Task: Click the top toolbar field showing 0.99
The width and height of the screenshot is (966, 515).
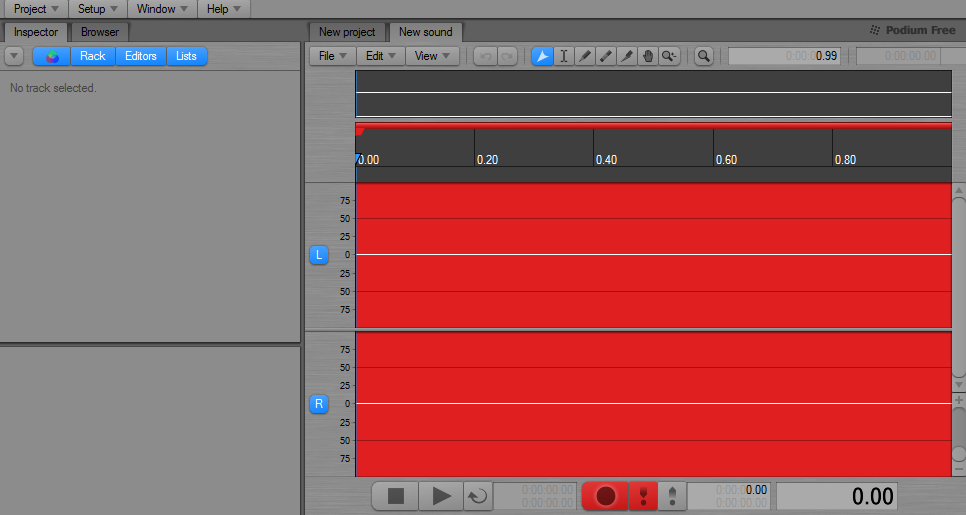Action: (x=784, y=56)
